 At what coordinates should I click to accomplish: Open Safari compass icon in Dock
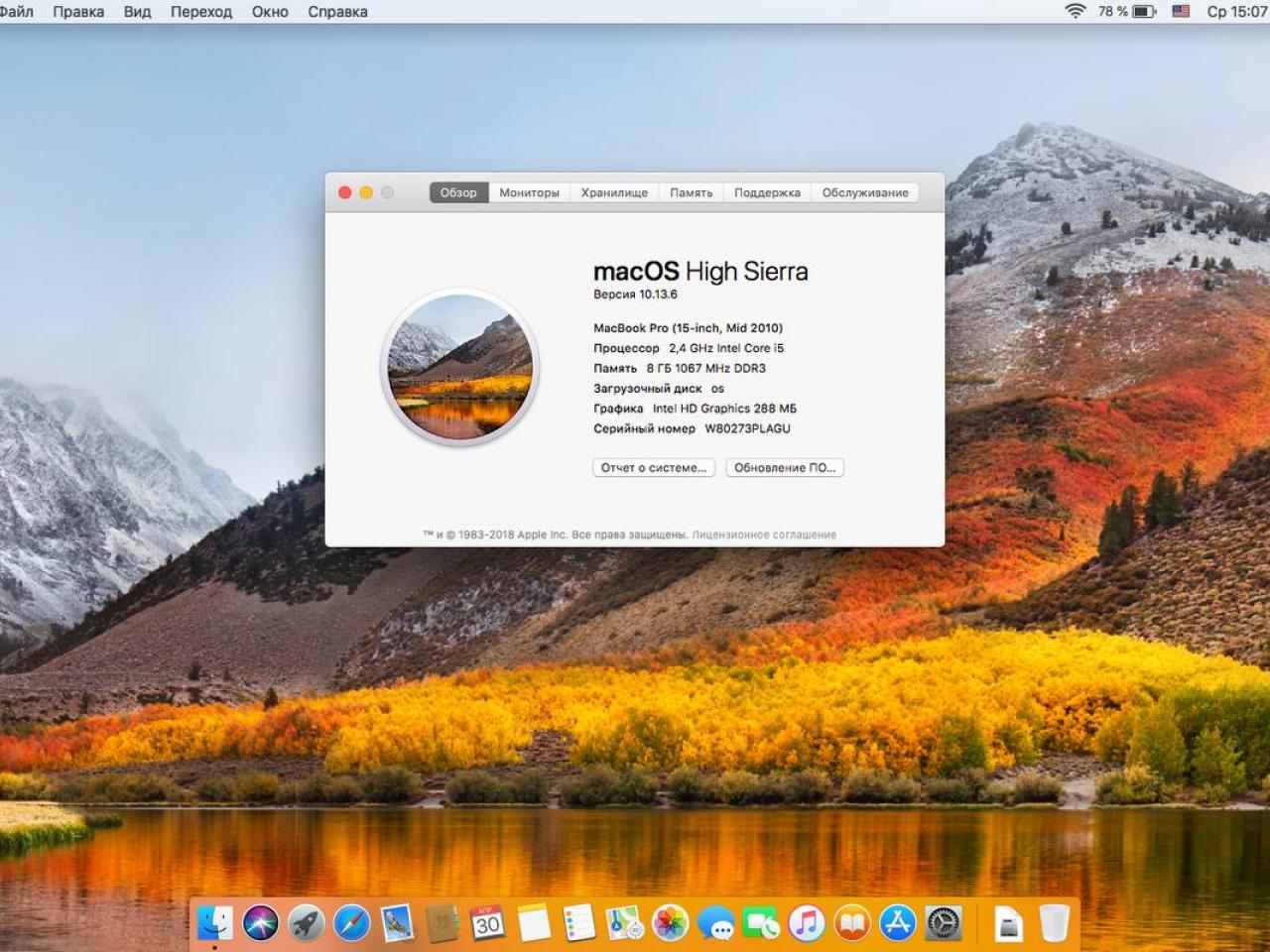click(x=352, y=923)
